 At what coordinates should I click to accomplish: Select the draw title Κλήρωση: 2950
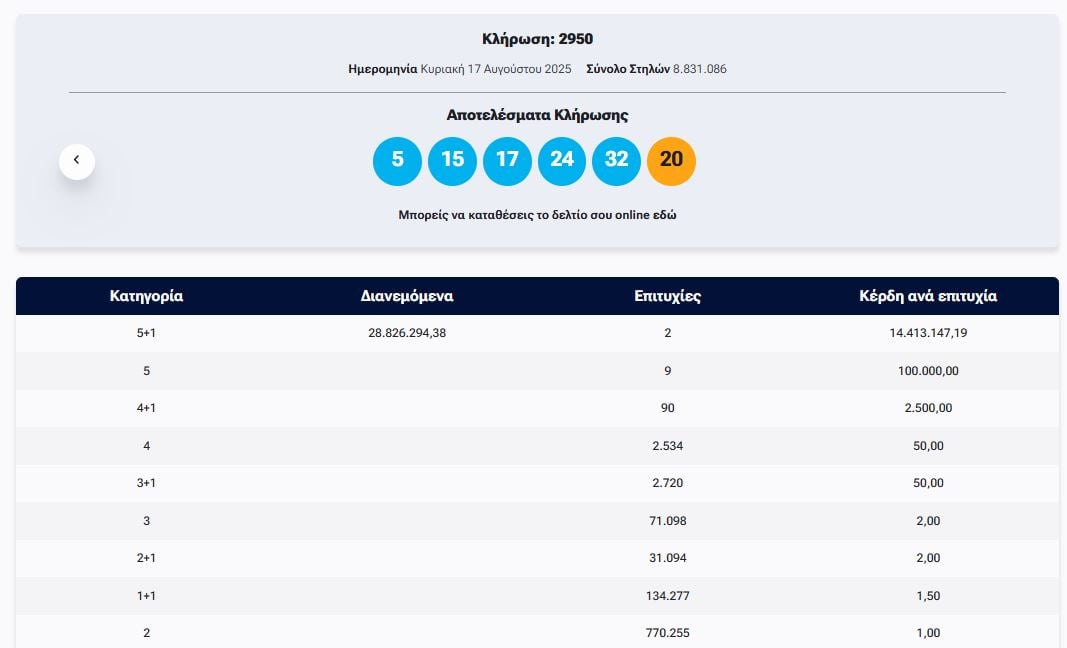point(538,39)
